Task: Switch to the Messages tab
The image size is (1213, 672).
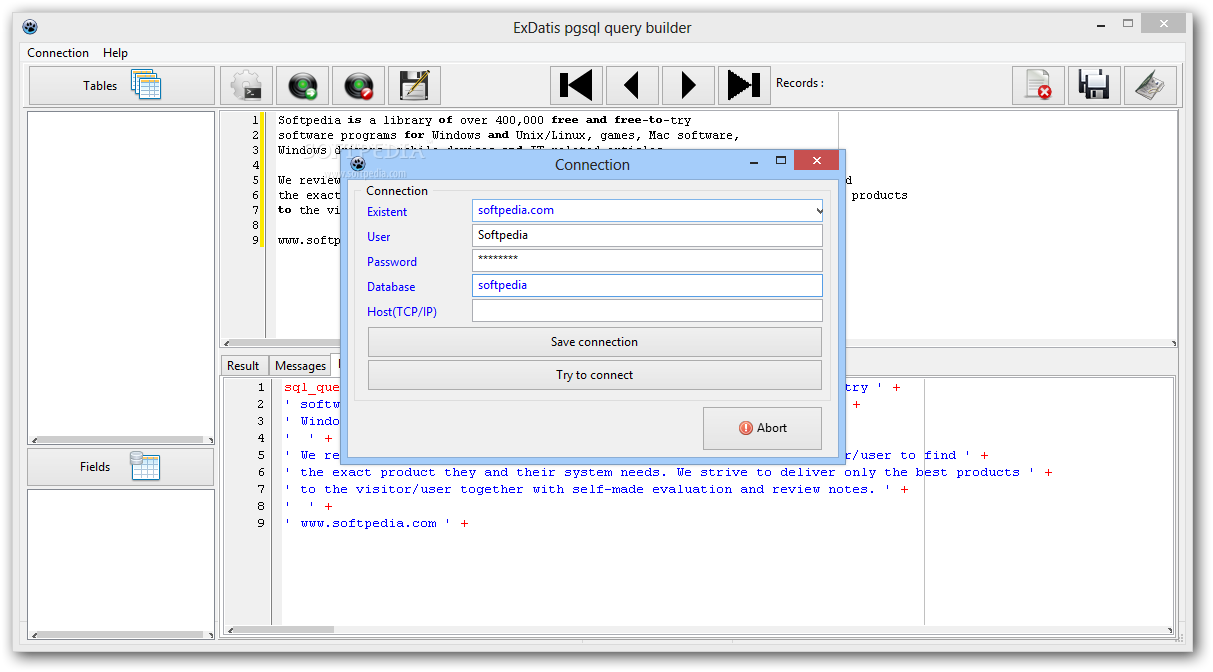Action: pos(300,366)
